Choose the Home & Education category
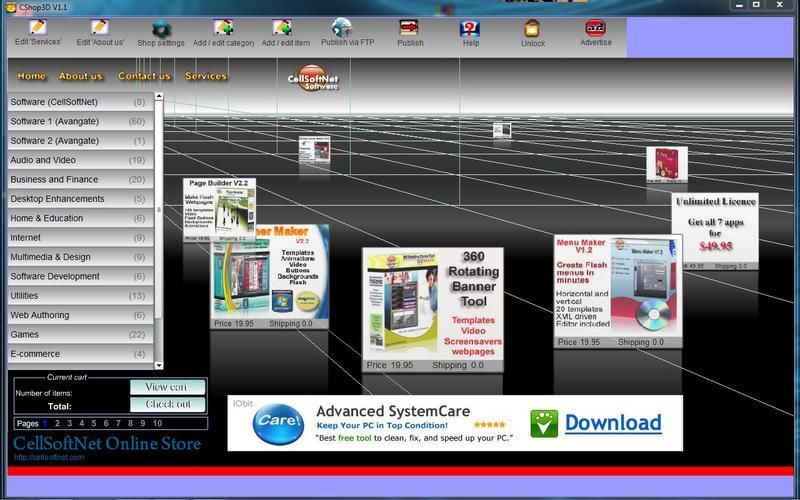The image size is (800, 500). (x=81, y=218)
